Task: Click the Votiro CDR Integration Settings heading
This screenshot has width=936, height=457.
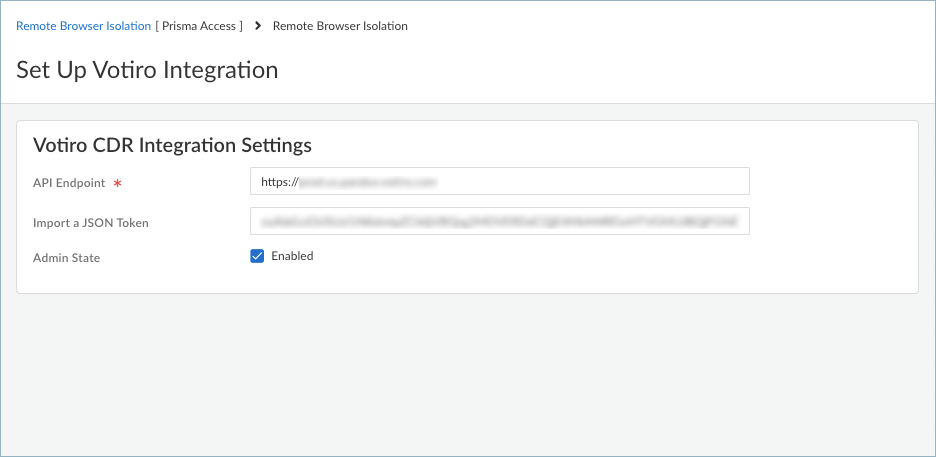Action: [x=172, y=145]
